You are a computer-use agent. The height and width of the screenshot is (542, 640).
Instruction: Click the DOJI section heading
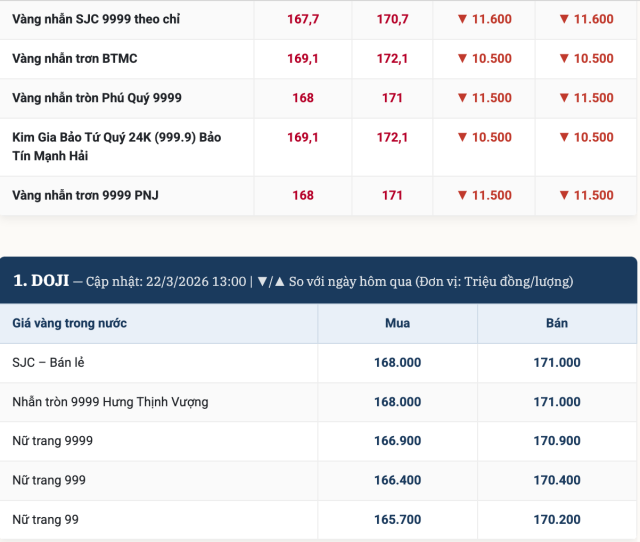[35, 281]
